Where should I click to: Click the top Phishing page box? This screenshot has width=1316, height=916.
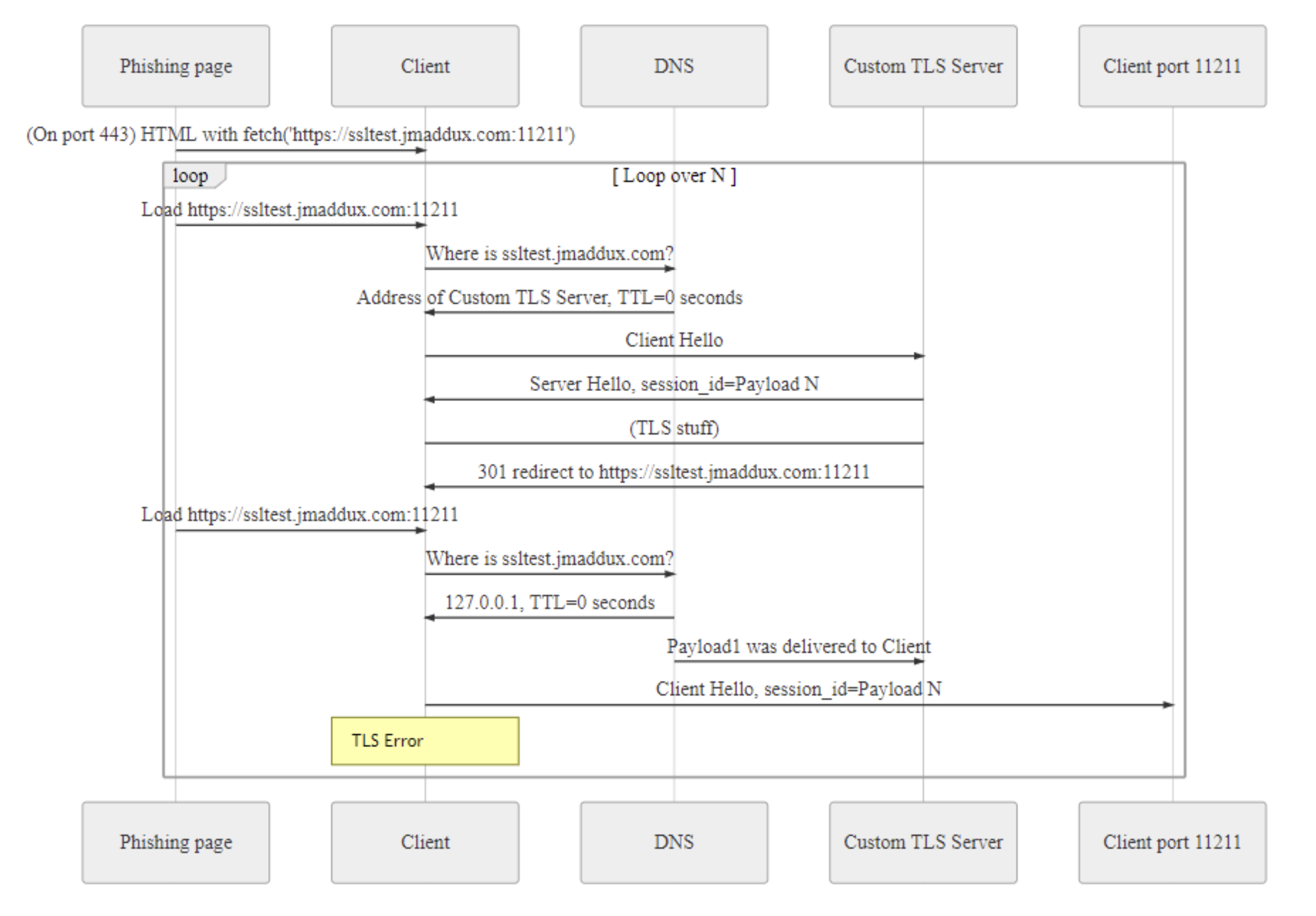pyautogui.click(x=175, y=66)
